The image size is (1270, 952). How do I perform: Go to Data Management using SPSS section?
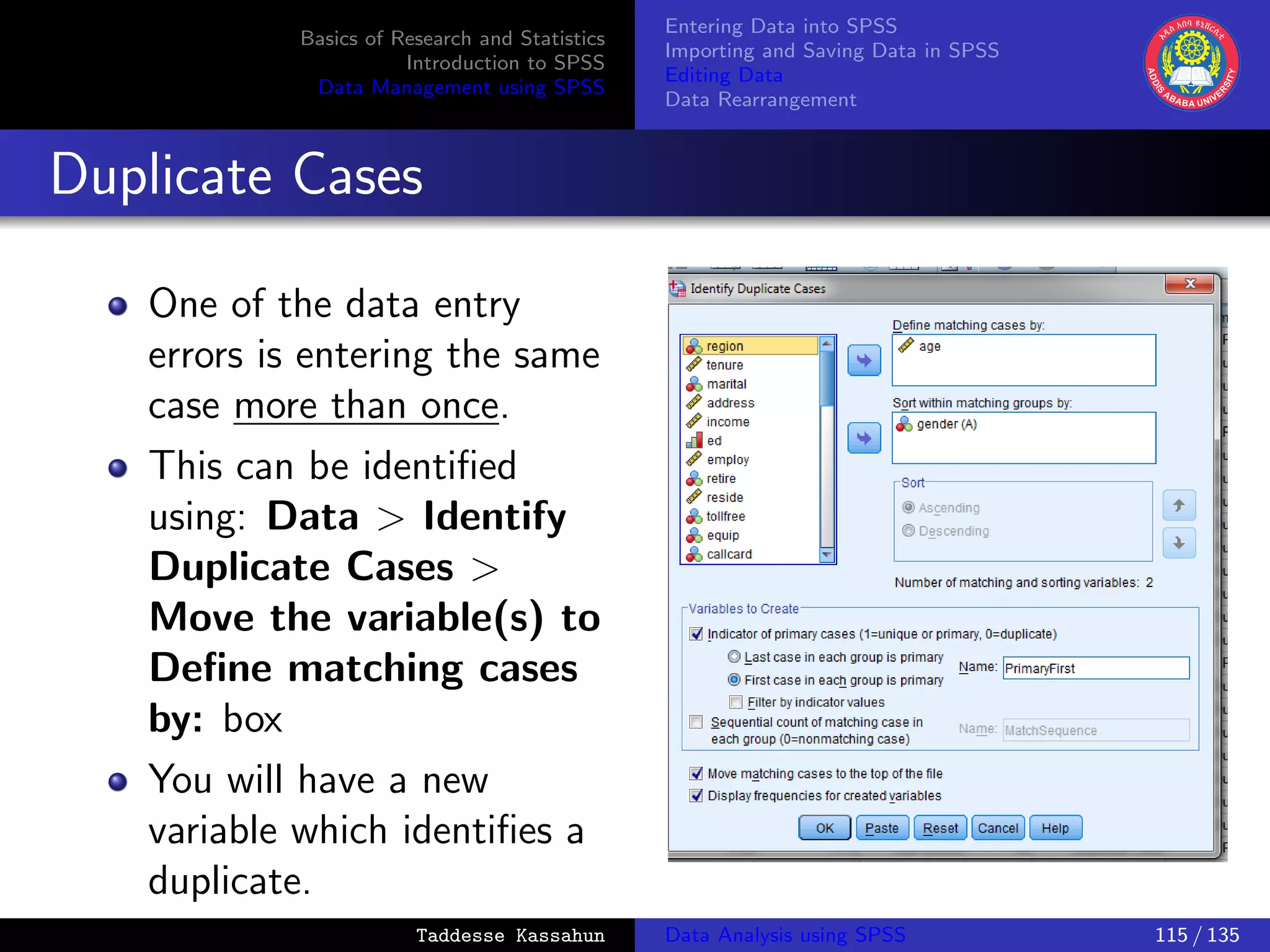(x=461, y=87)
